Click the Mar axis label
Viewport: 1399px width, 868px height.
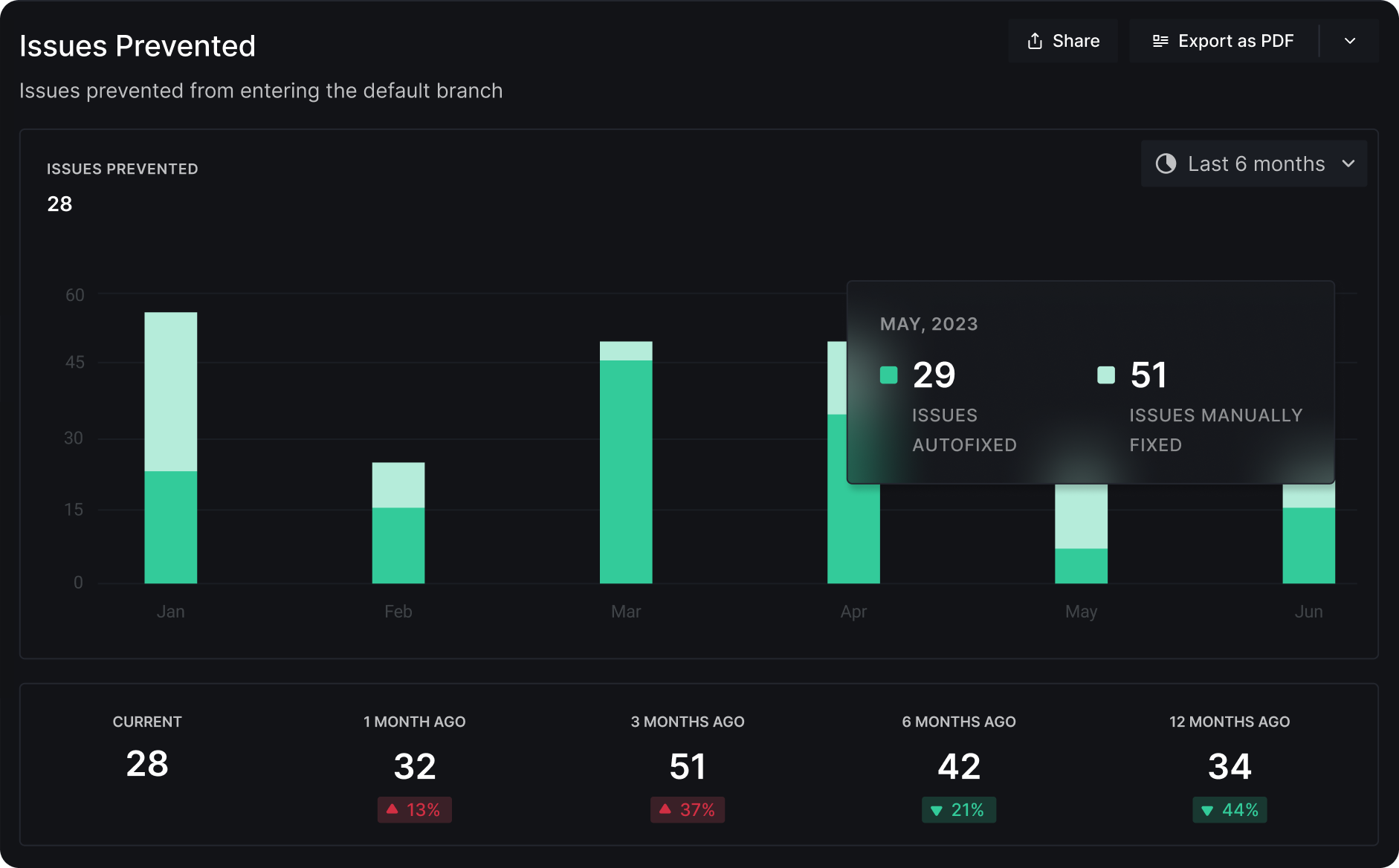(x=626, y=612)
